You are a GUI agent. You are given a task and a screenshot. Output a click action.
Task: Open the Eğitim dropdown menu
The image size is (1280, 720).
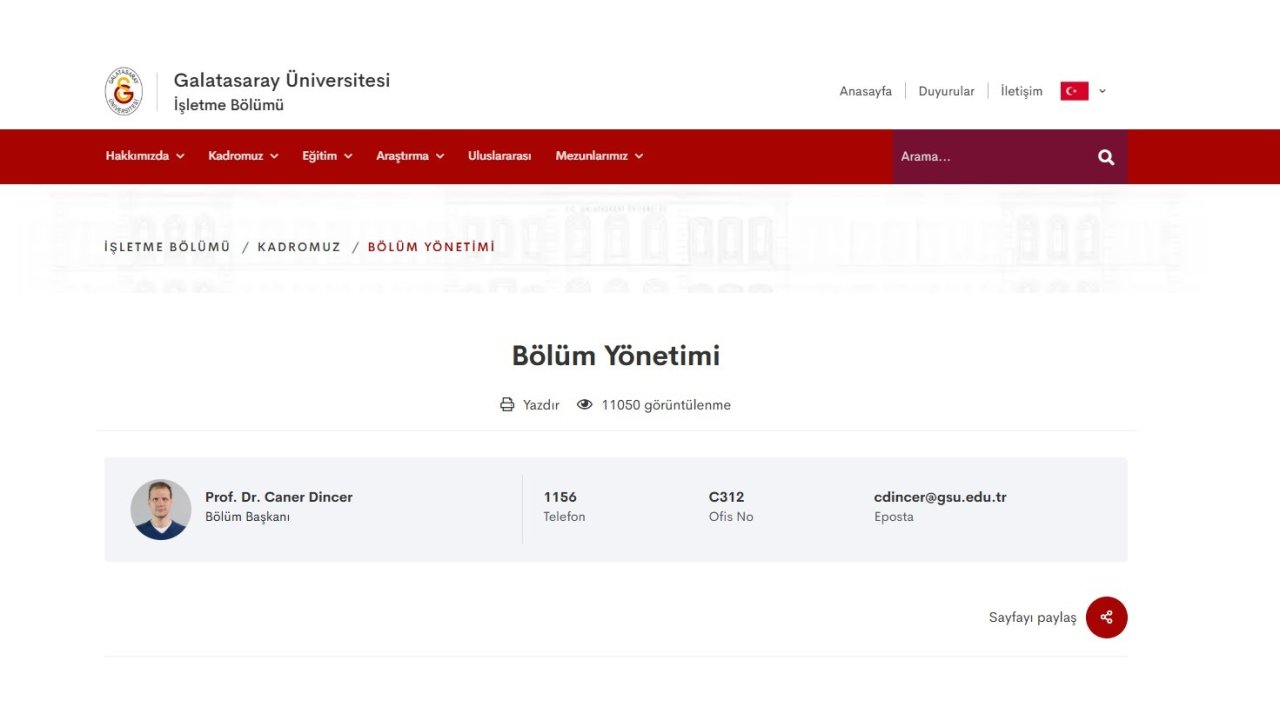click(327, 156)
